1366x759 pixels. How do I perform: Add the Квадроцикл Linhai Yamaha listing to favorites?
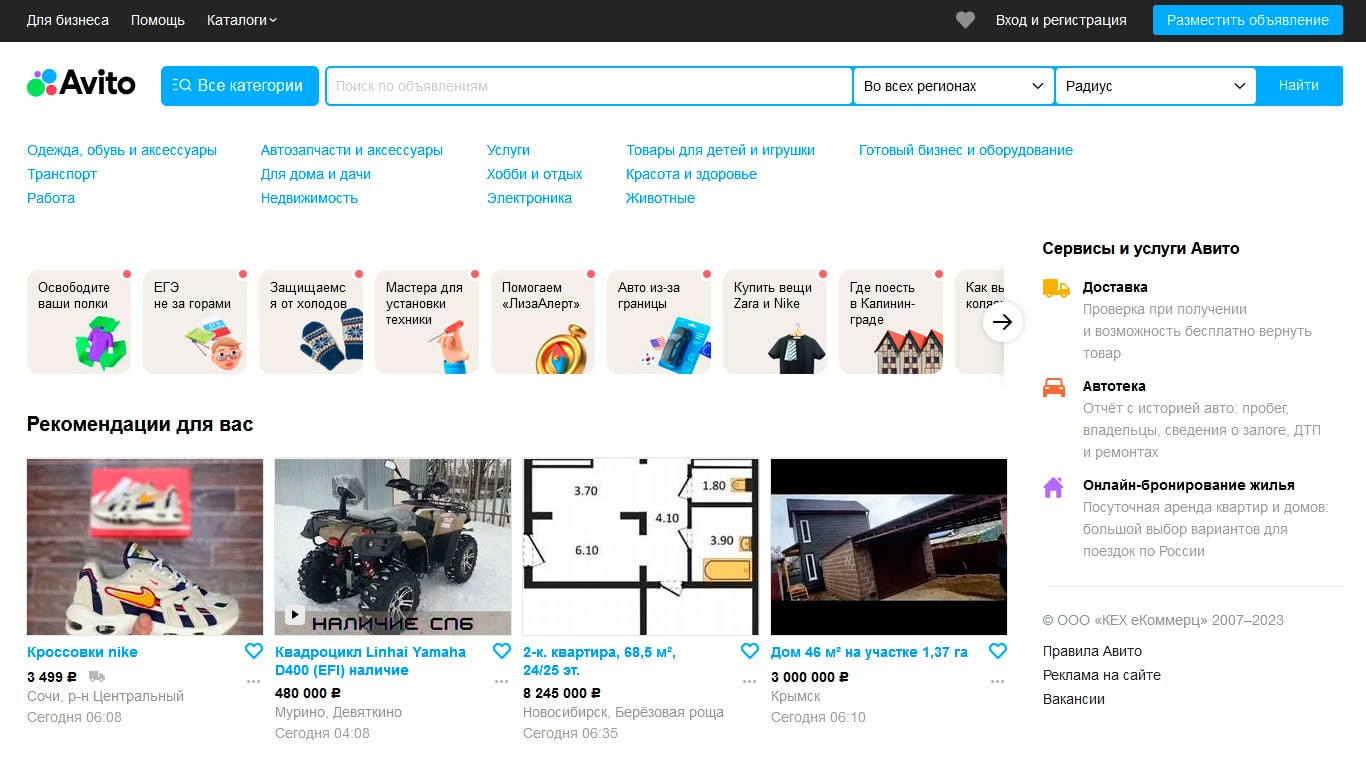click(502, 651)
